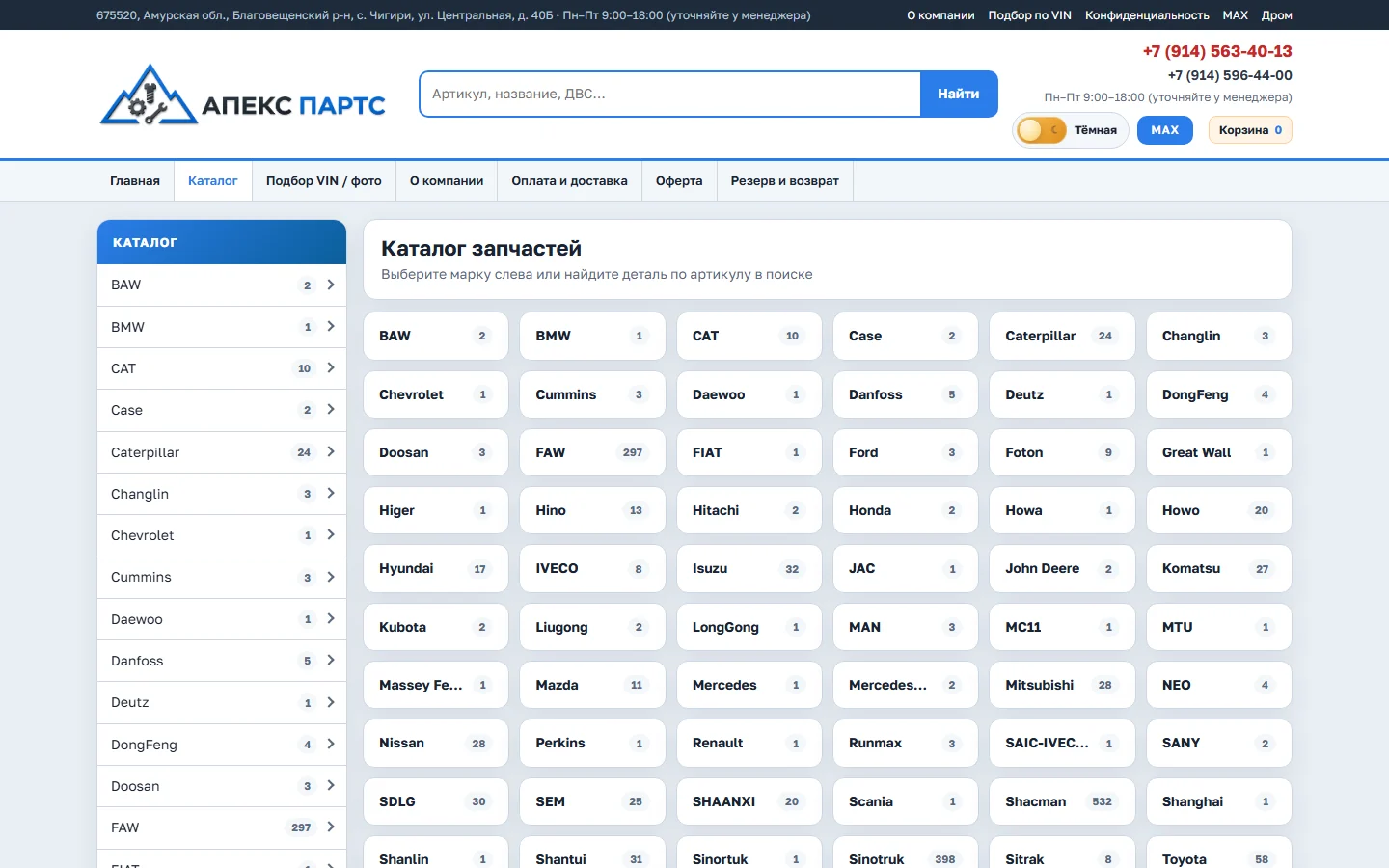Viewport: 1389px width, 868px height.
Task: Select the Каталог menu tab
Action: tap(213, 180)
